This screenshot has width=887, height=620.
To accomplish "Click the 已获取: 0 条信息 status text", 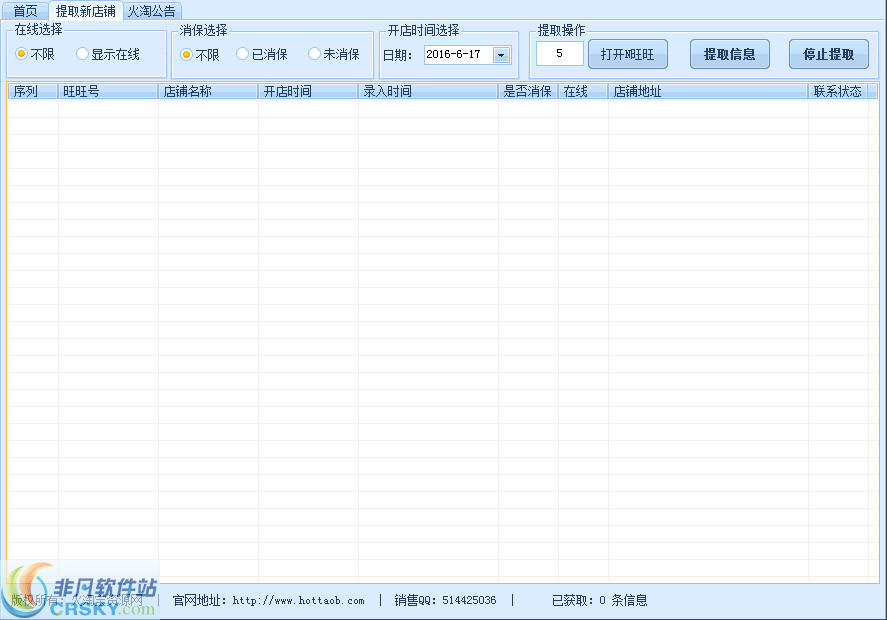I will coord(600,600).
